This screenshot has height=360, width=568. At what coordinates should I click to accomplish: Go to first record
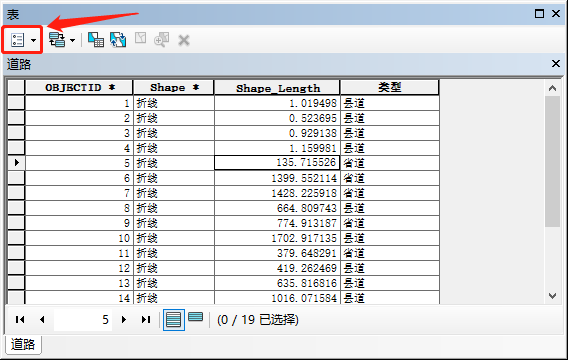coord(20,319)
